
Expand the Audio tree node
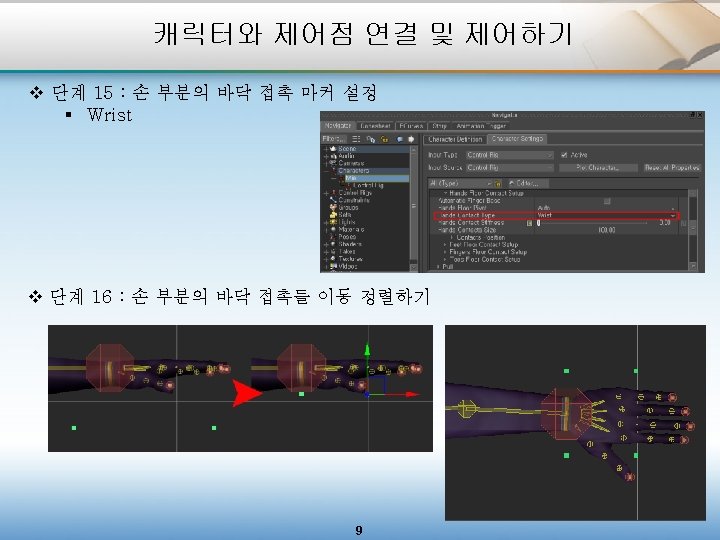point(326,156)
